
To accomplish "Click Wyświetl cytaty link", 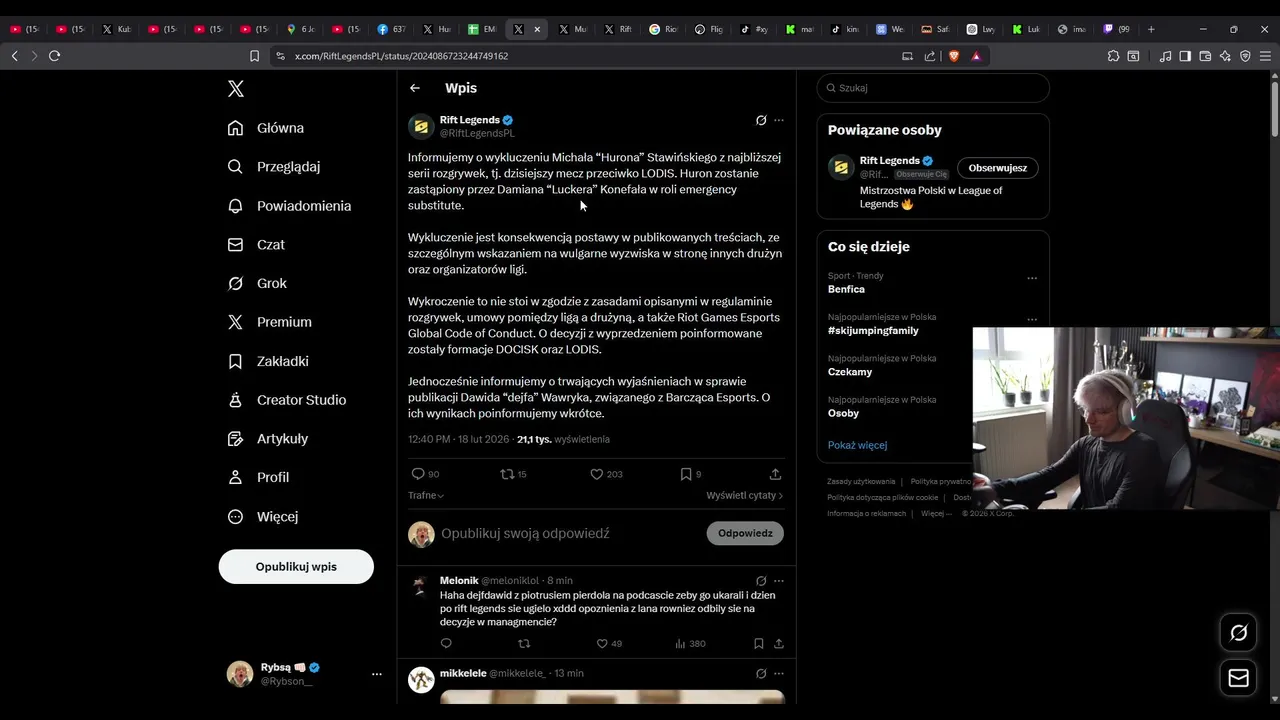I will point(745,495).
